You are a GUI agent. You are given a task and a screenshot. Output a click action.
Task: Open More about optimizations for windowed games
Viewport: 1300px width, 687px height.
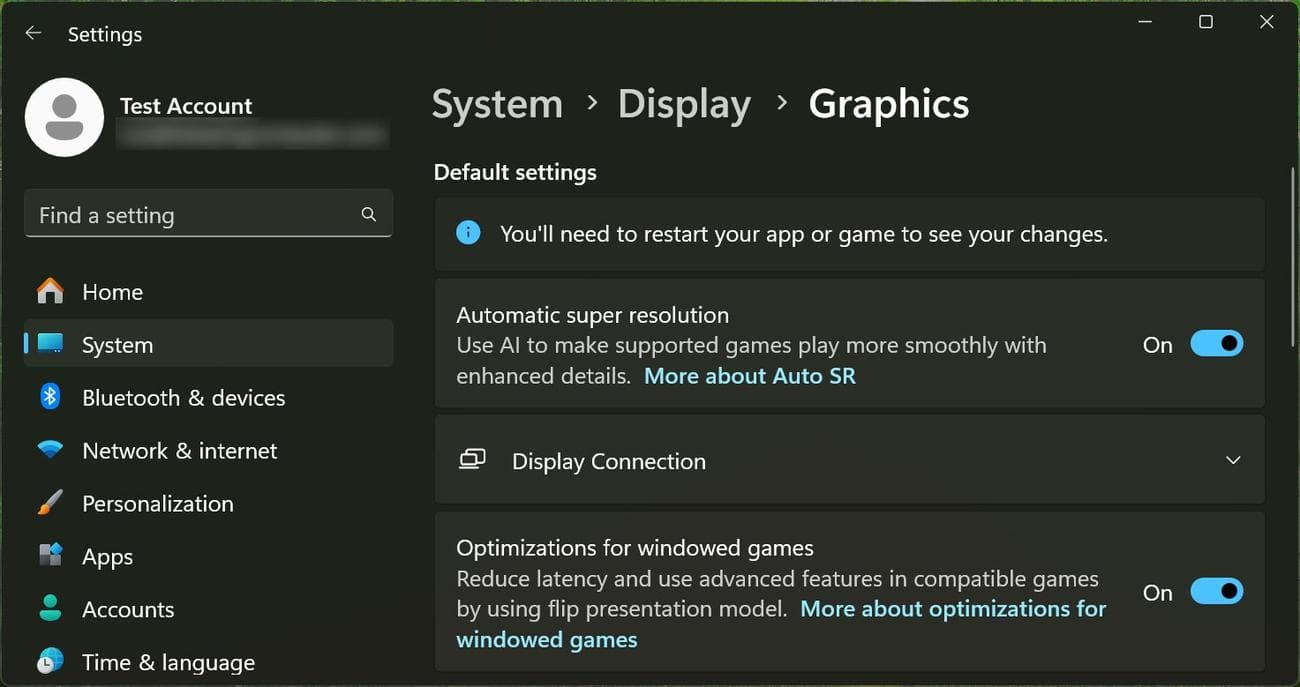(952, 609)
